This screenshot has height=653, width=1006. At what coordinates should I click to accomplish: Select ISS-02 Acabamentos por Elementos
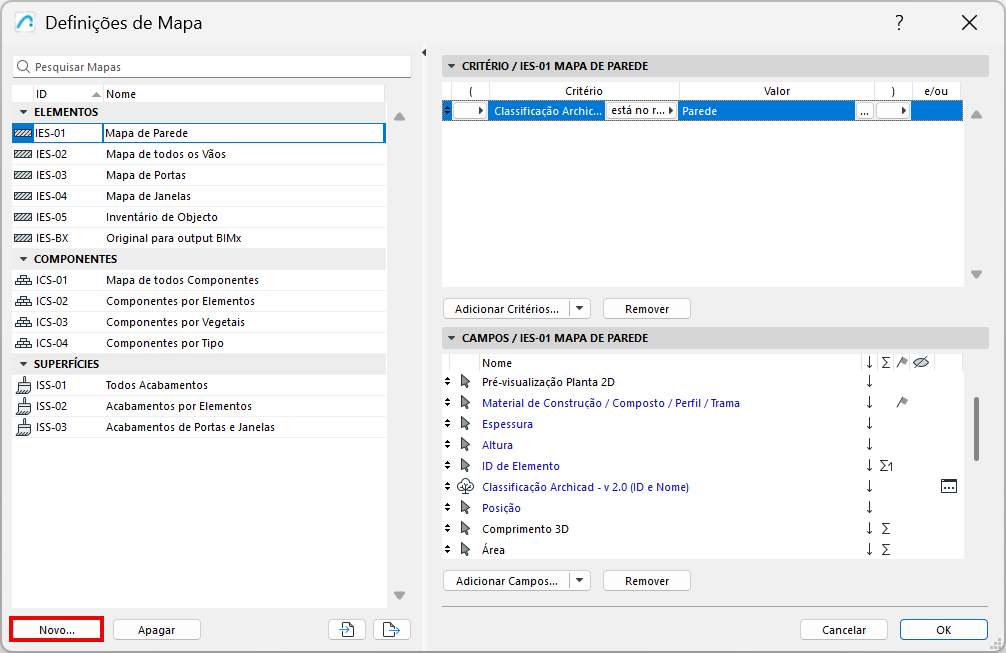coord(199,406)
